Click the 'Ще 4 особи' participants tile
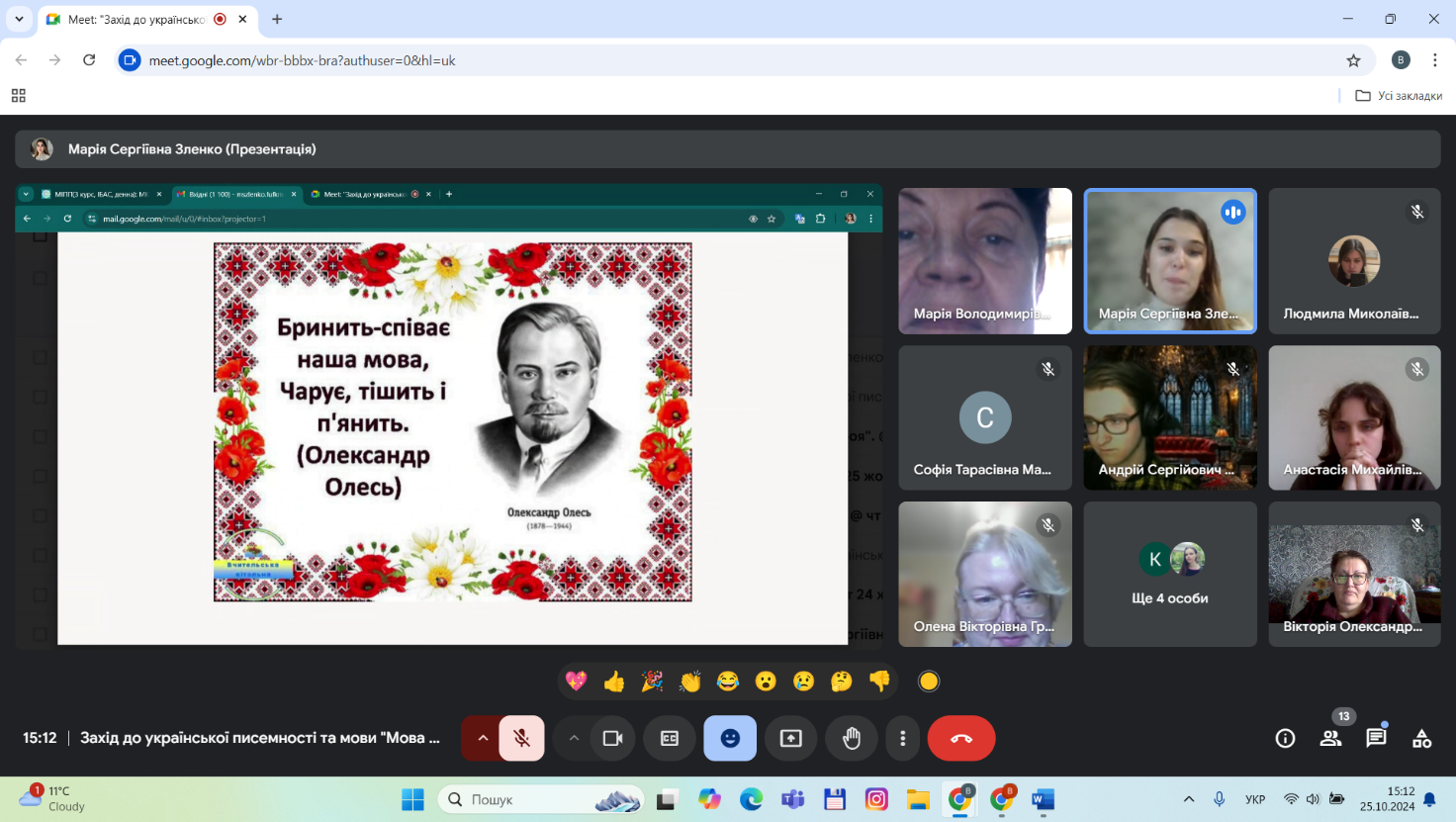Viewport: 1456px width, 822px height. (1169, 574)
